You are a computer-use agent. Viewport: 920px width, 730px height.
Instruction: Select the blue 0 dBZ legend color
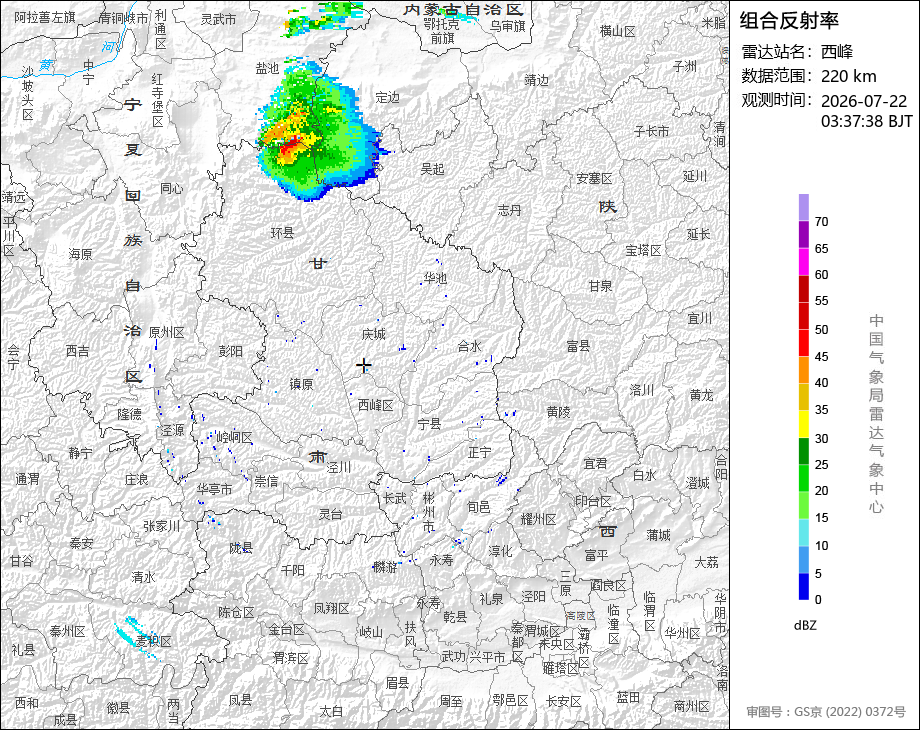pos(804,586)
